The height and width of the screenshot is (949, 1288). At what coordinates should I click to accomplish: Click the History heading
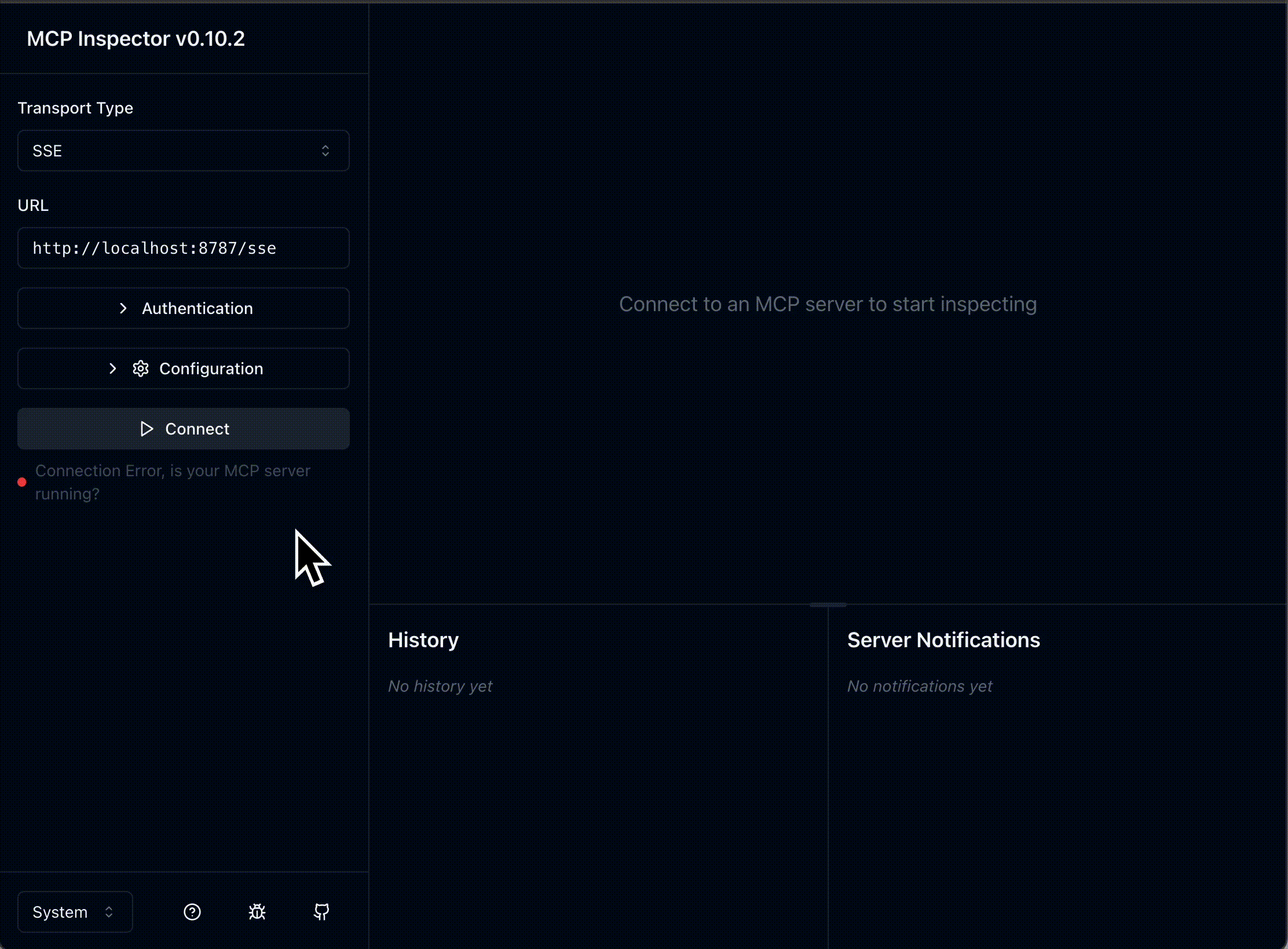(x=423, y=640)
